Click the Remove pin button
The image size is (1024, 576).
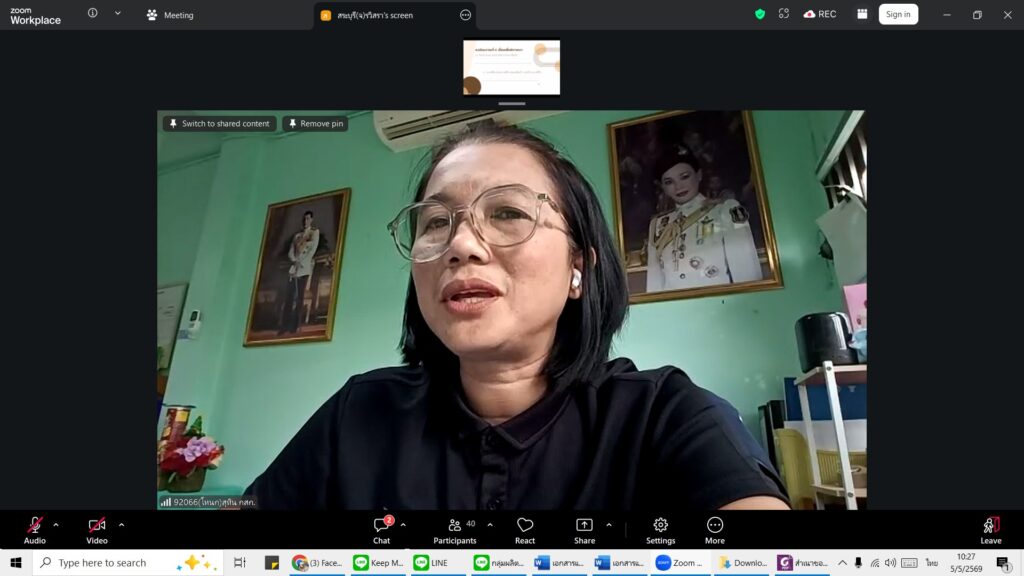point(315,123)
